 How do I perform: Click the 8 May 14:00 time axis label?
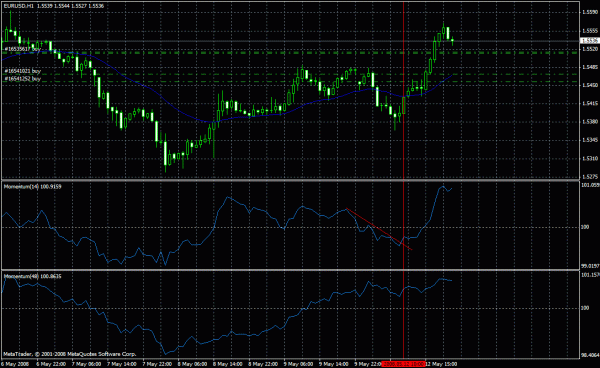coord(228,364)
